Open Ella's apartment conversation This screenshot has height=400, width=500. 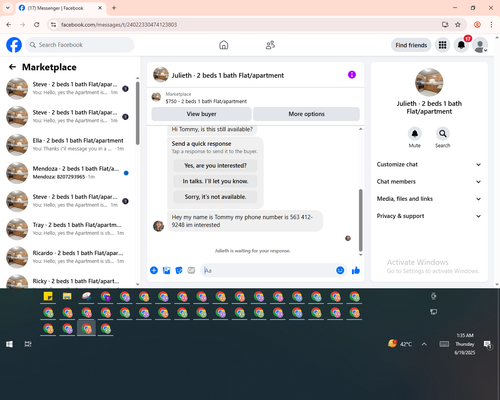click(68, 145)
